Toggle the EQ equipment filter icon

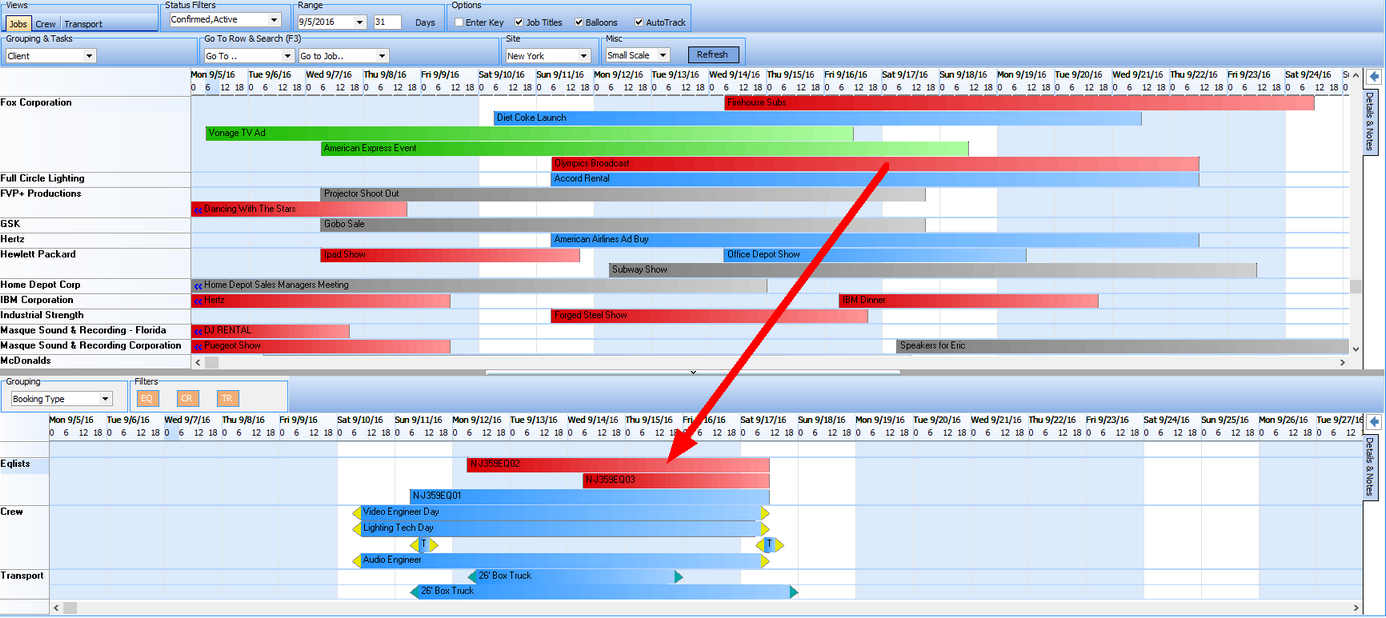point(147,398)
